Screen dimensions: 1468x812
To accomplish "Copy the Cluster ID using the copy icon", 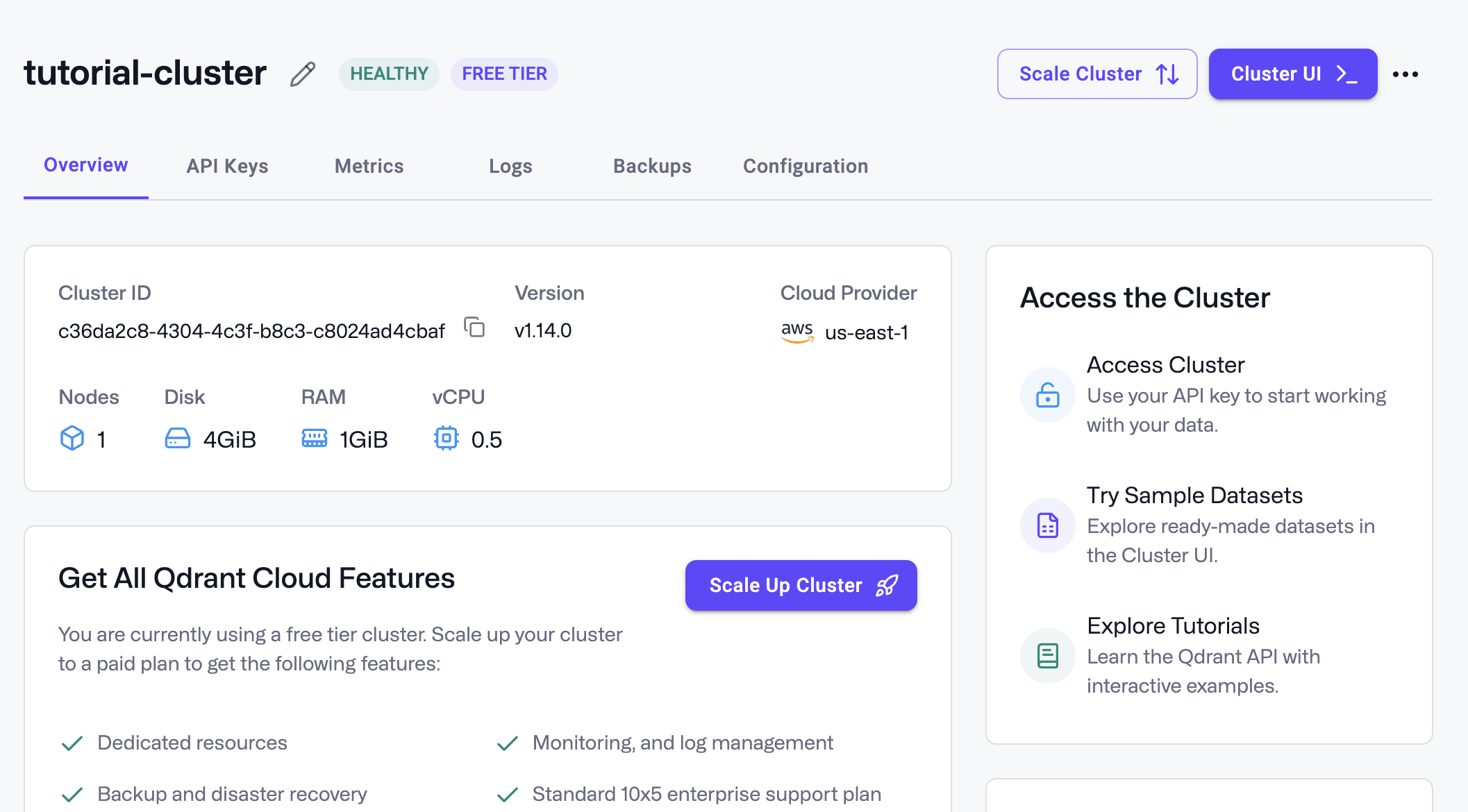I will click(475, 328).
